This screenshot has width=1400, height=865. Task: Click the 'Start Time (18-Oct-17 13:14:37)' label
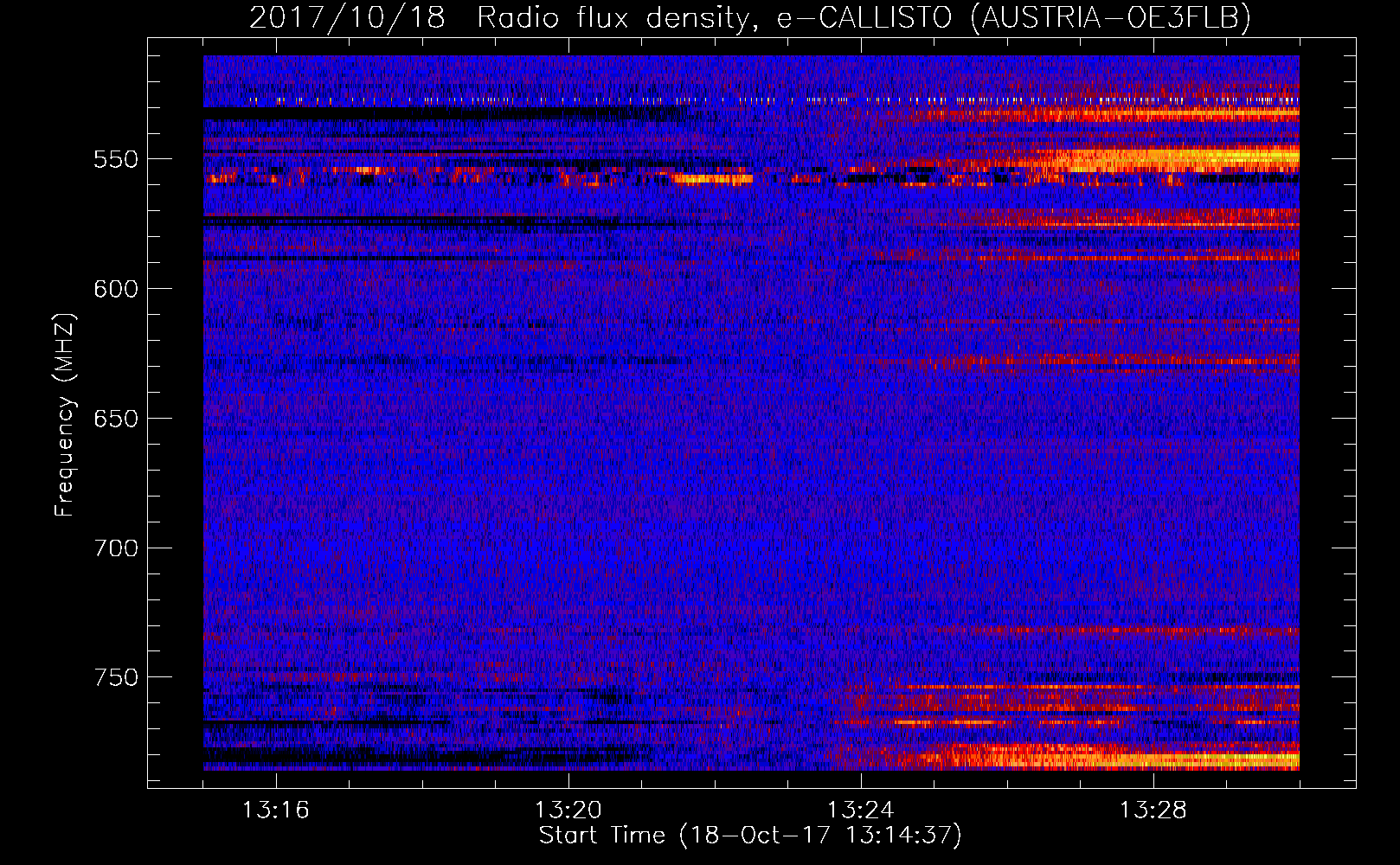tap(750, 836)
